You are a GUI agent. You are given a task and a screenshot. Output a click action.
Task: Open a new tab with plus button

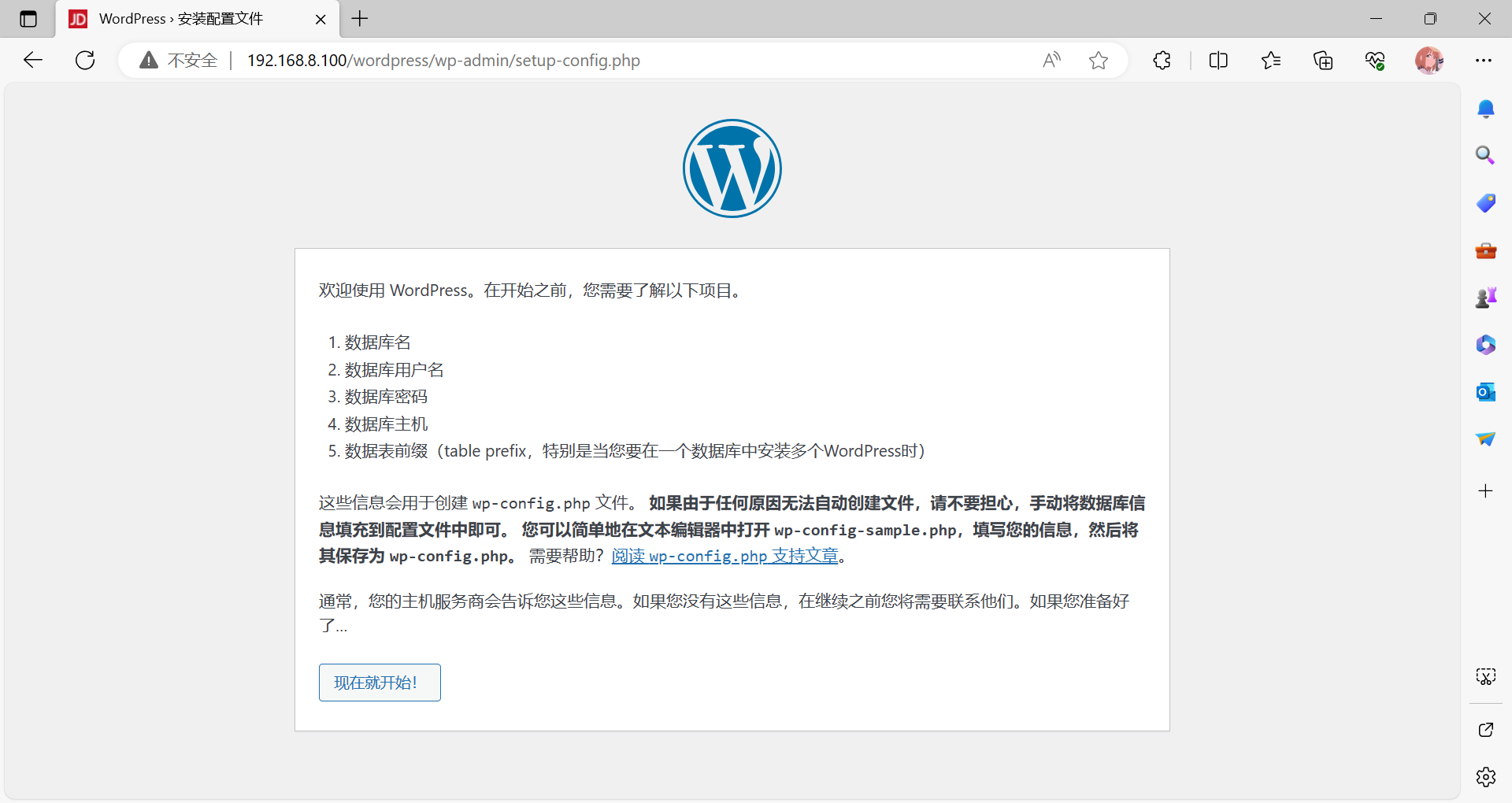[360, 19]
